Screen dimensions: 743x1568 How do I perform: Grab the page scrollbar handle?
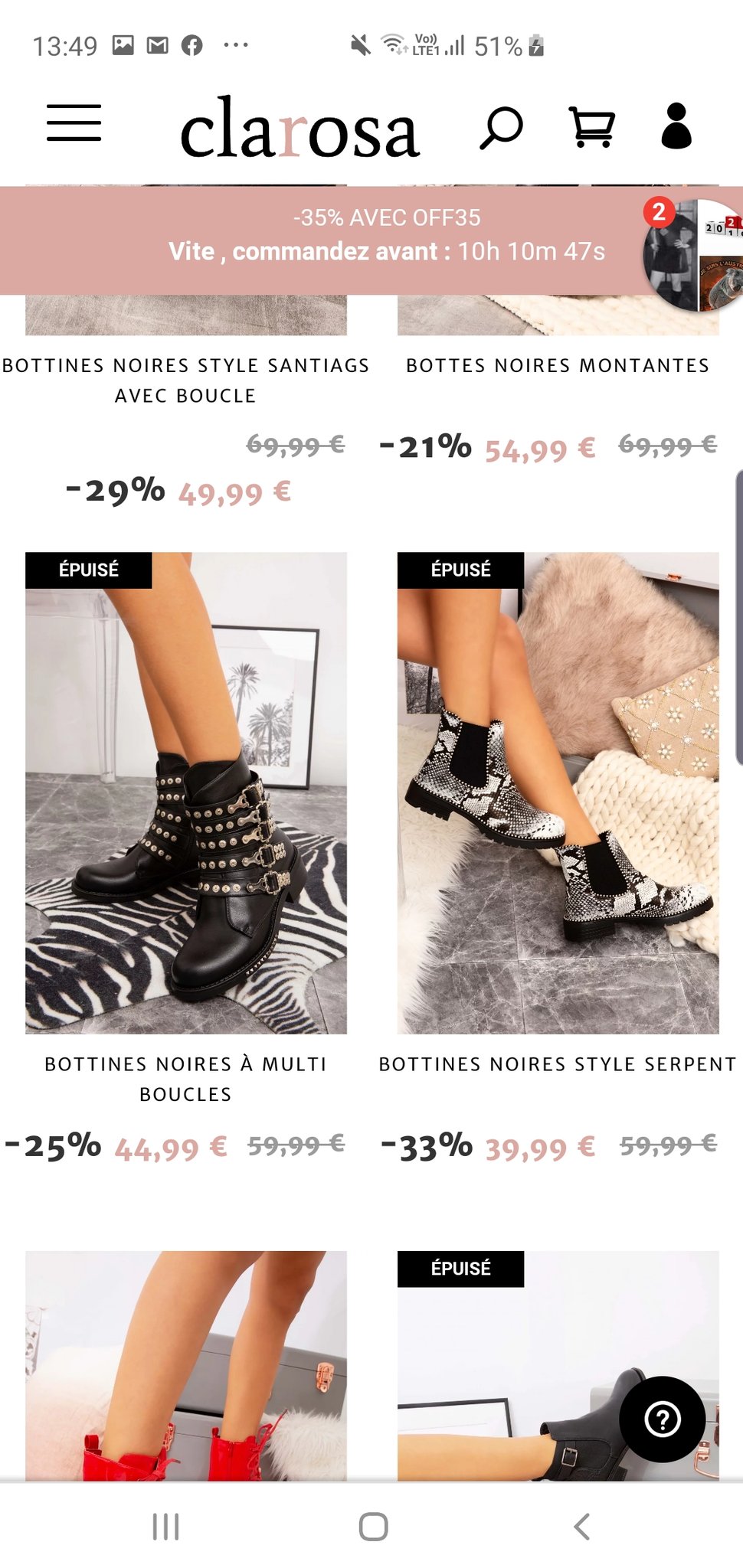coord(739,617)
